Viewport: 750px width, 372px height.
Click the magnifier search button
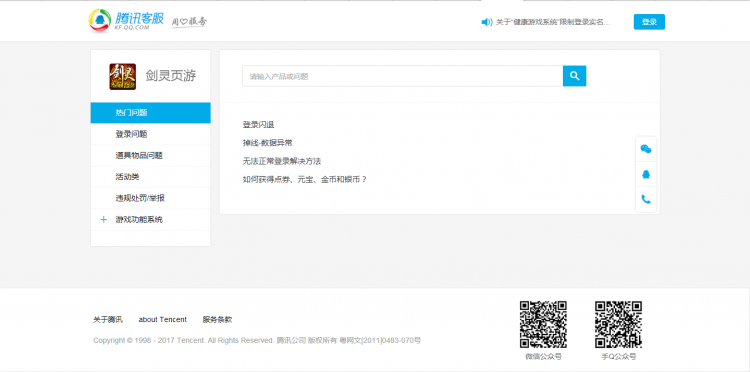coord(574,76)
